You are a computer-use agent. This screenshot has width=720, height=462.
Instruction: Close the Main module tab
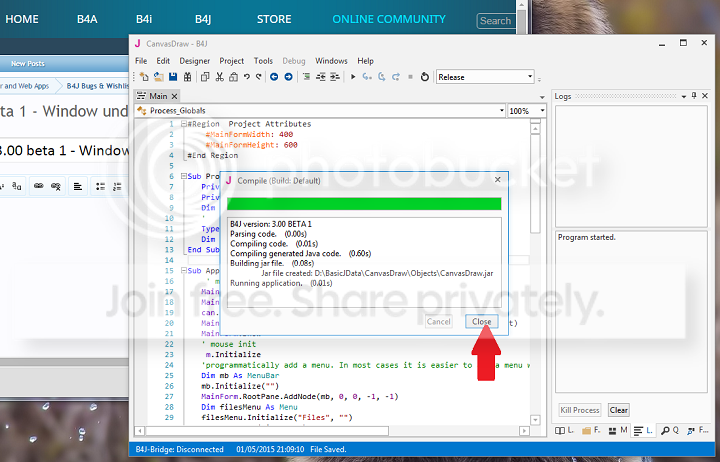[174, 96]
